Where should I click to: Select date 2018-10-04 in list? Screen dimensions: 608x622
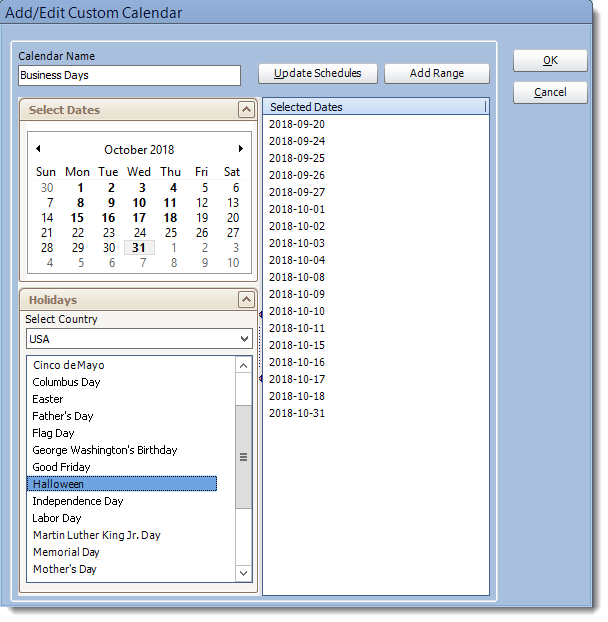(297, 260)
